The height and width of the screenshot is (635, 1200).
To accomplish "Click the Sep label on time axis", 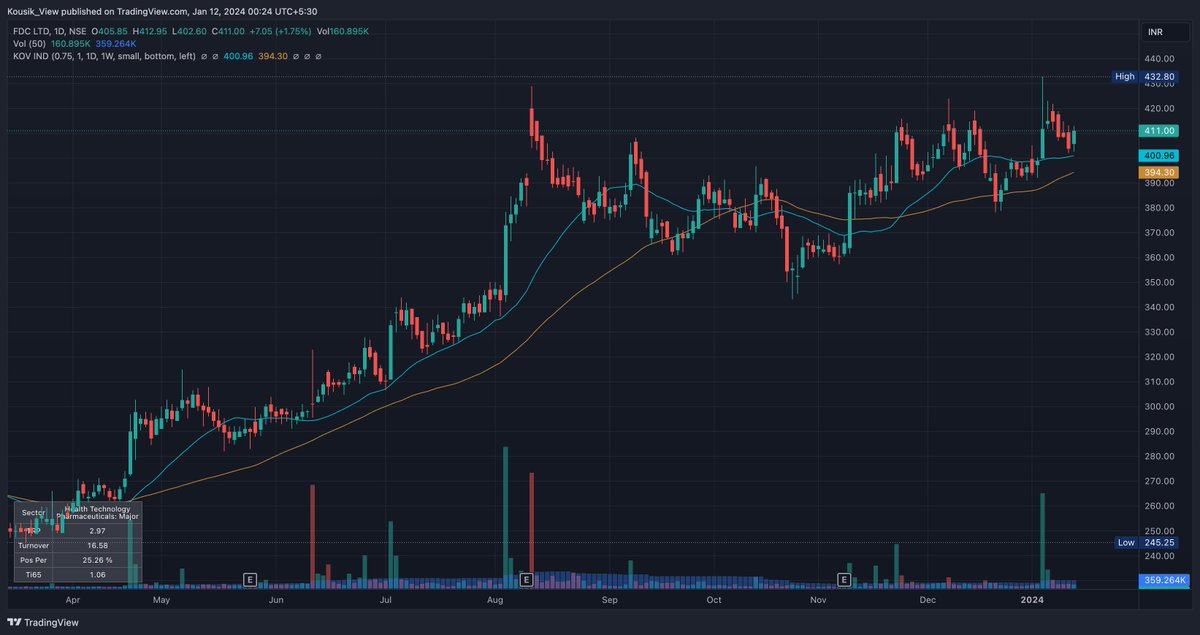I will point(611,601).
